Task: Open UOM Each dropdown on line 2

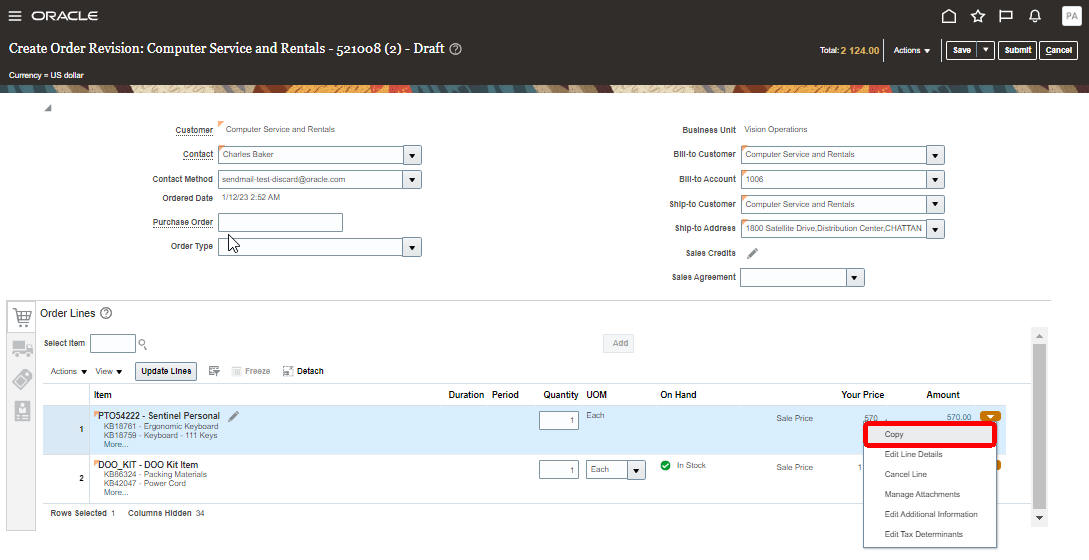Action: 636,470
